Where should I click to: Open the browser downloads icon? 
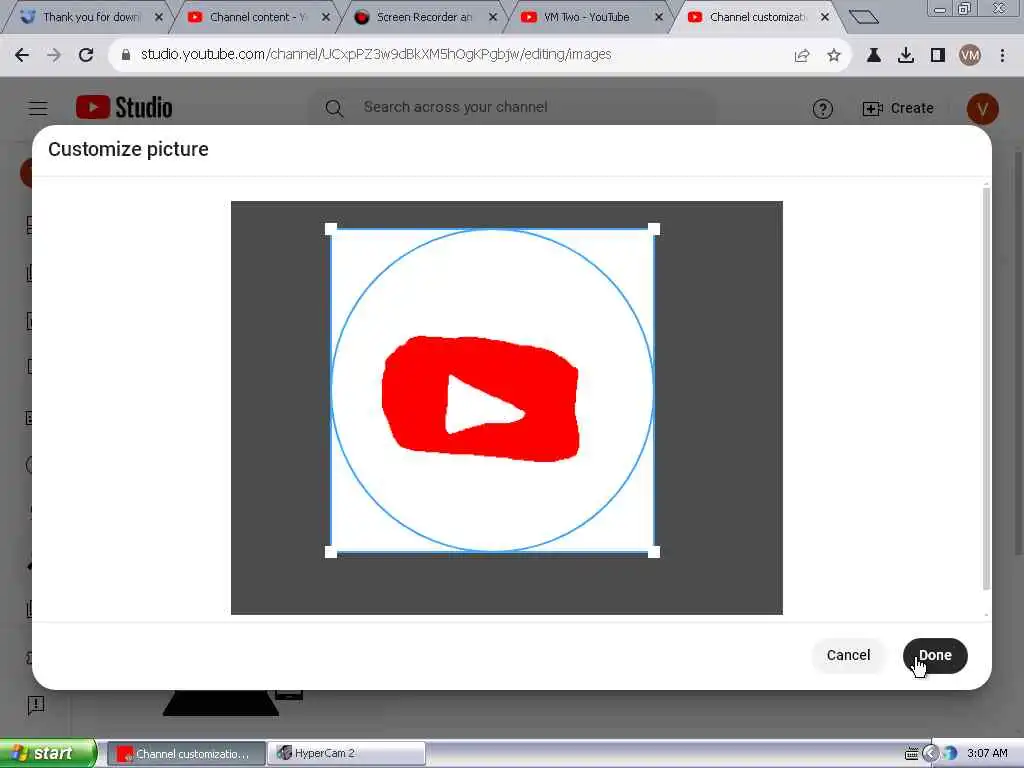pyautogui.click(x=906, y=56)
